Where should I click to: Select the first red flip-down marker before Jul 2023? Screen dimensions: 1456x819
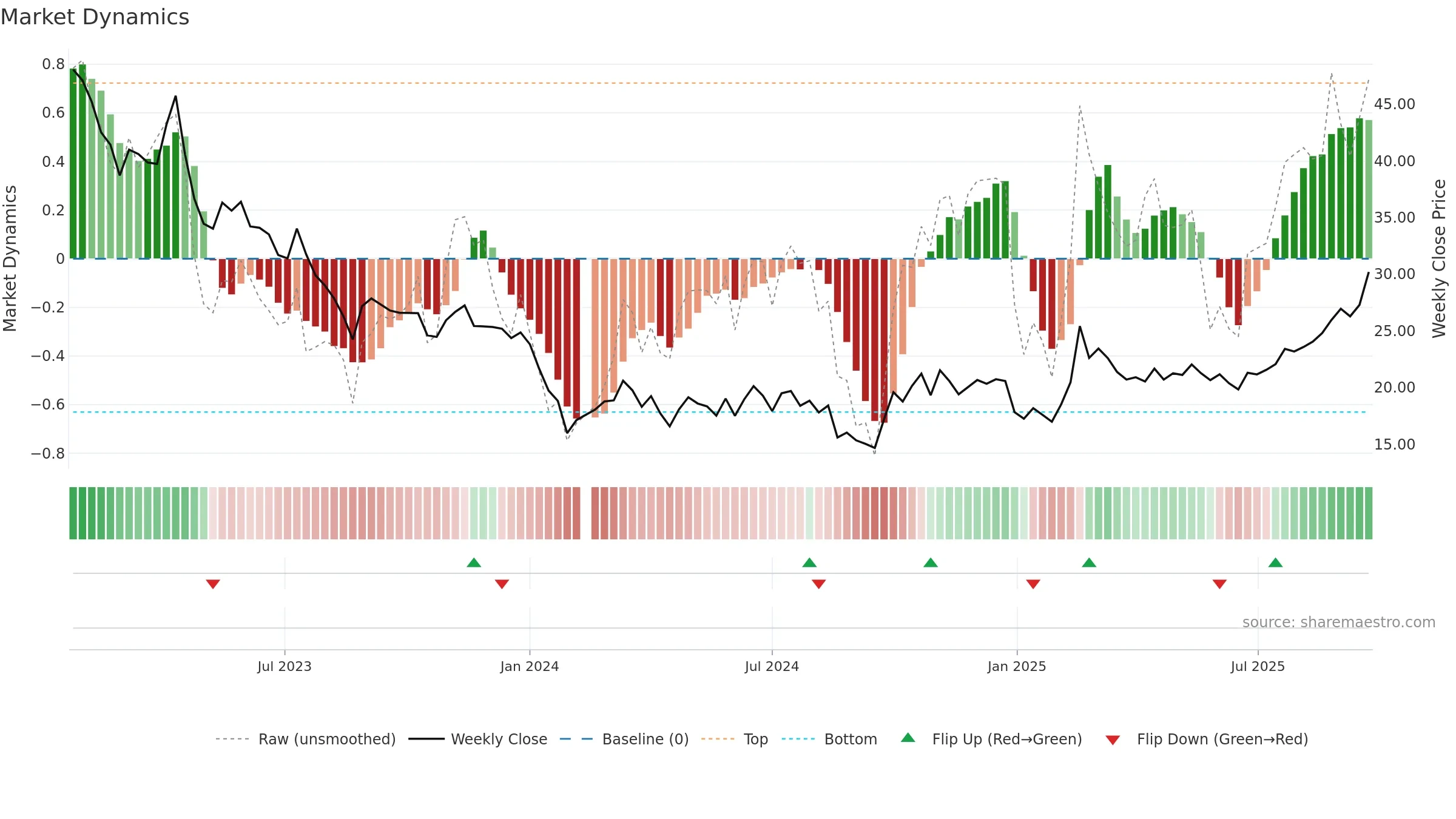pyautogui.click(x=213, y=584)
